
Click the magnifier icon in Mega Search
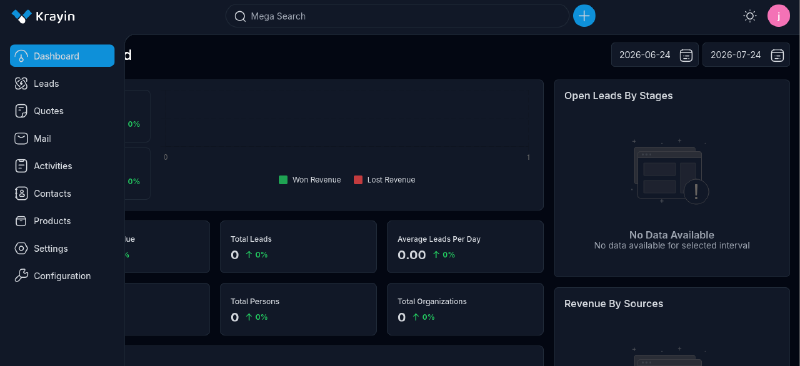click(240, 16)
